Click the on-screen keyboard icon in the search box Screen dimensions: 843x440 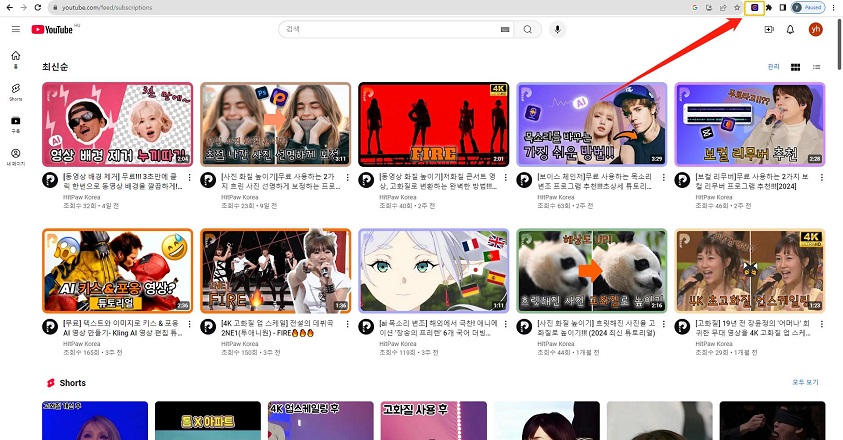click(505, 30)
